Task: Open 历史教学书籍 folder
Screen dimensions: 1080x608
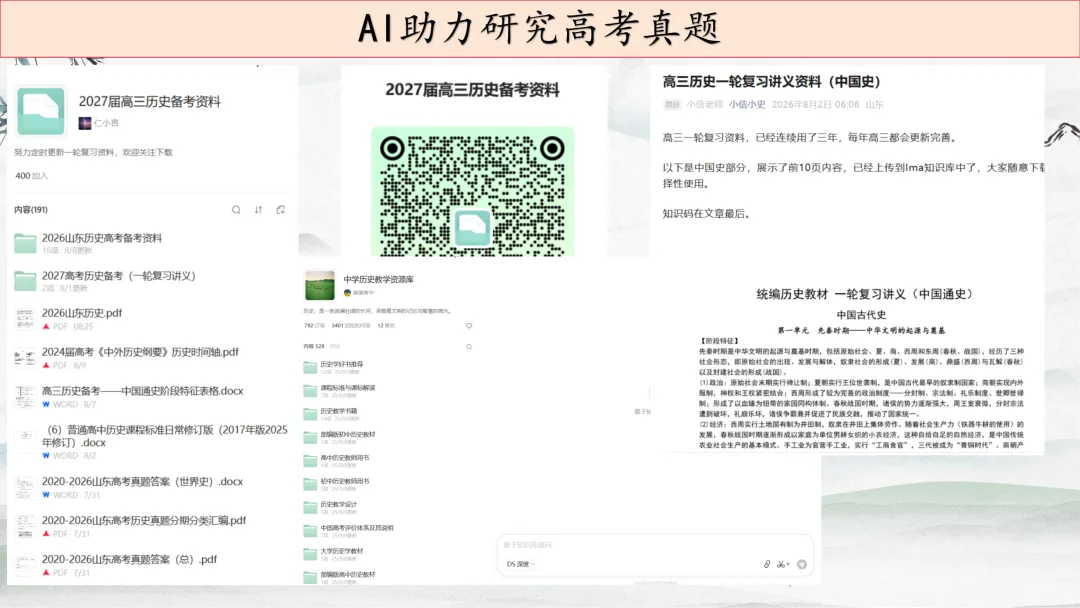Action: pyautogui.click(x=339, y=411)
